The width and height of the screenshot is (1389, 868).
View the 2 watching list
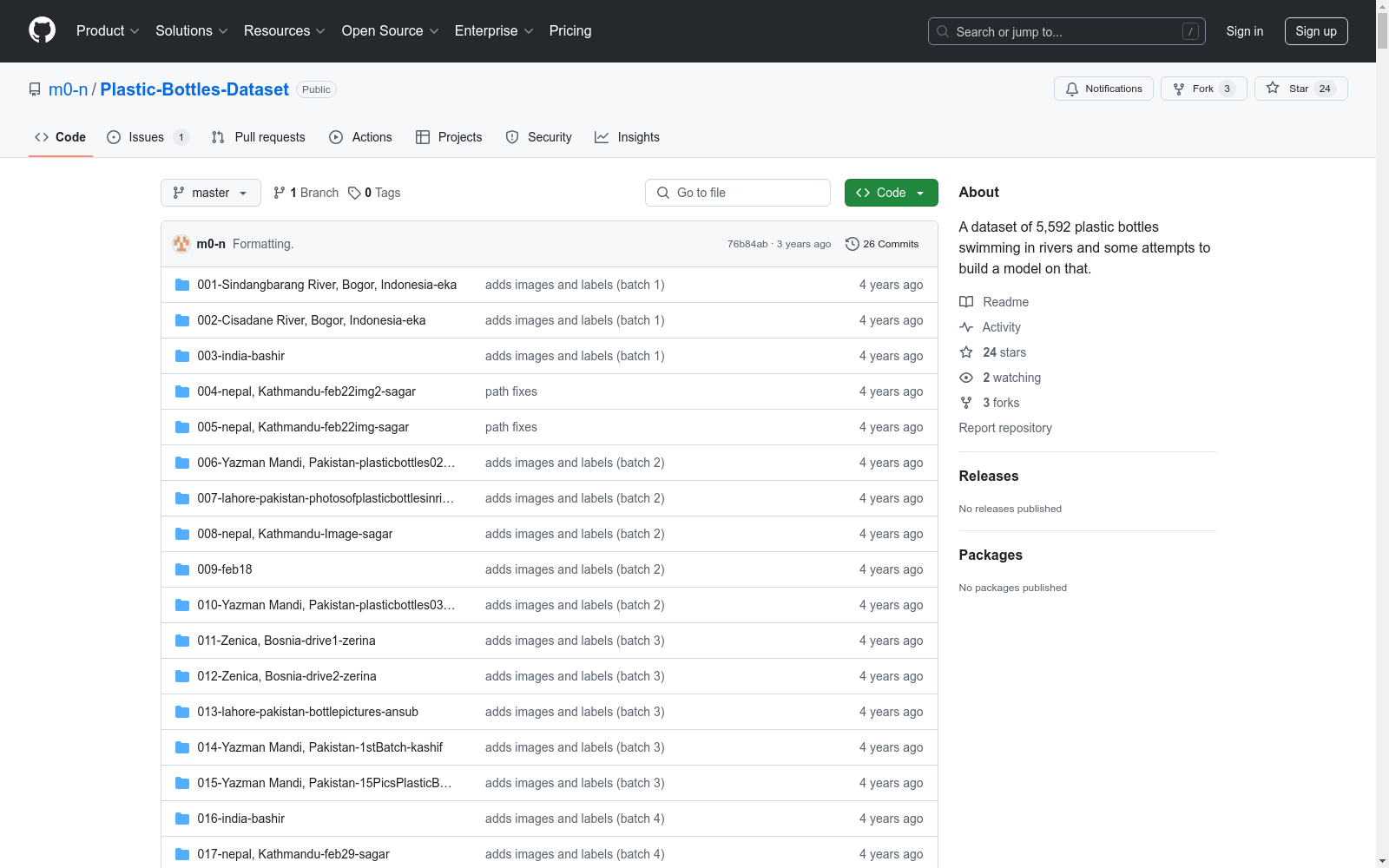1010,378
